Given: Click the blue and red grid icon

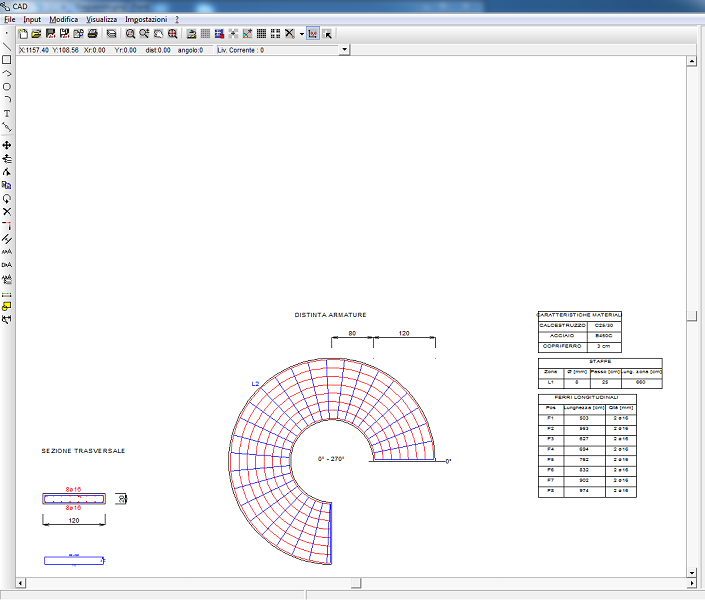Looking at the screenshot, I should point(219,34).
